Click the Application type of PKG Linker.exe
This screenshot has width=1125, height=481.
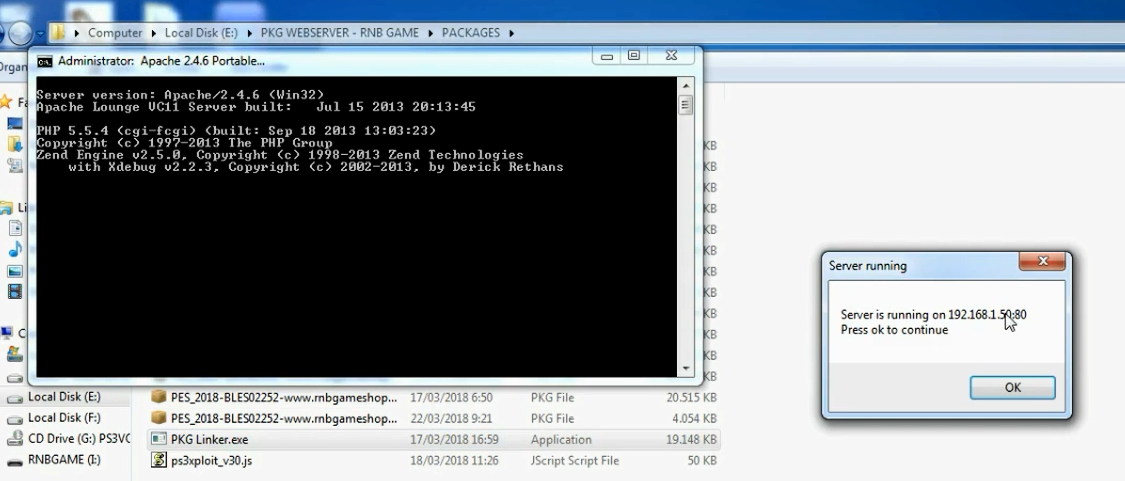pyautogui.click(x=561, y=439)
